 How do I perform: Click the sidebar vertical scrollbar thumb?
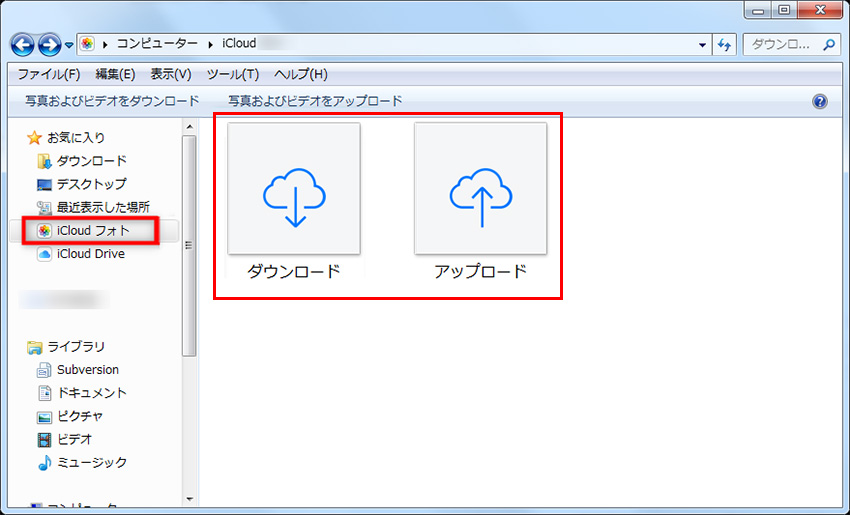tap(189, 246)
